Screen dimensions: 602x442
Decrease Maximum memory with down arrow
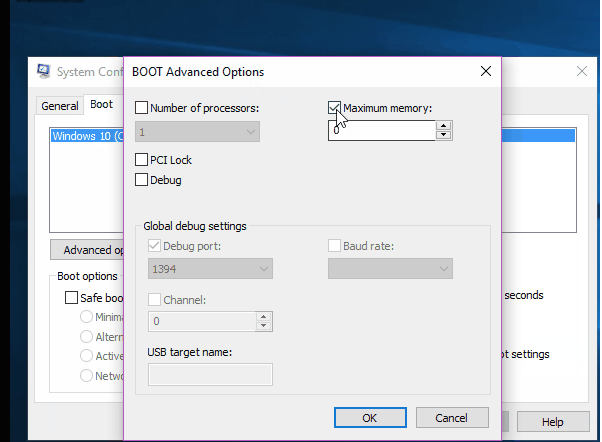click(x=443, y=135)
